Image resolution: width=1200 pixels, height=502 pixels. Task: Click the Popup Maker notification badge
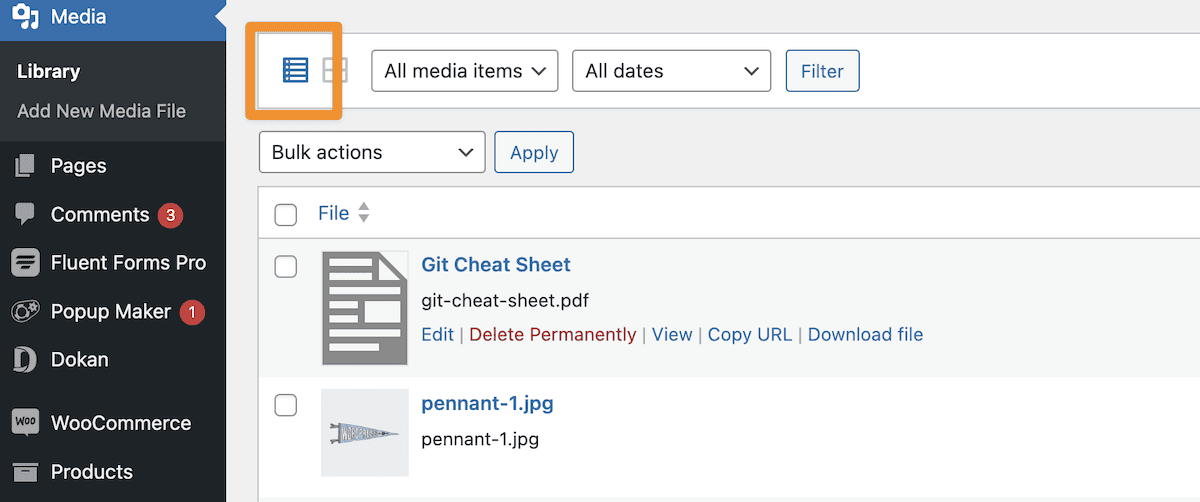point(192,312)
